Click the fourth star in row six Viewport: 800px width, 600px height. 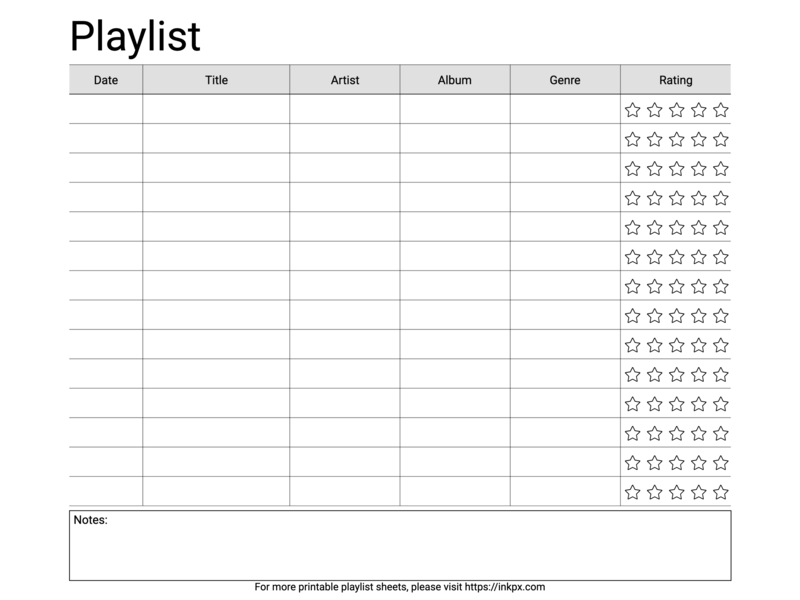[698, 257]
